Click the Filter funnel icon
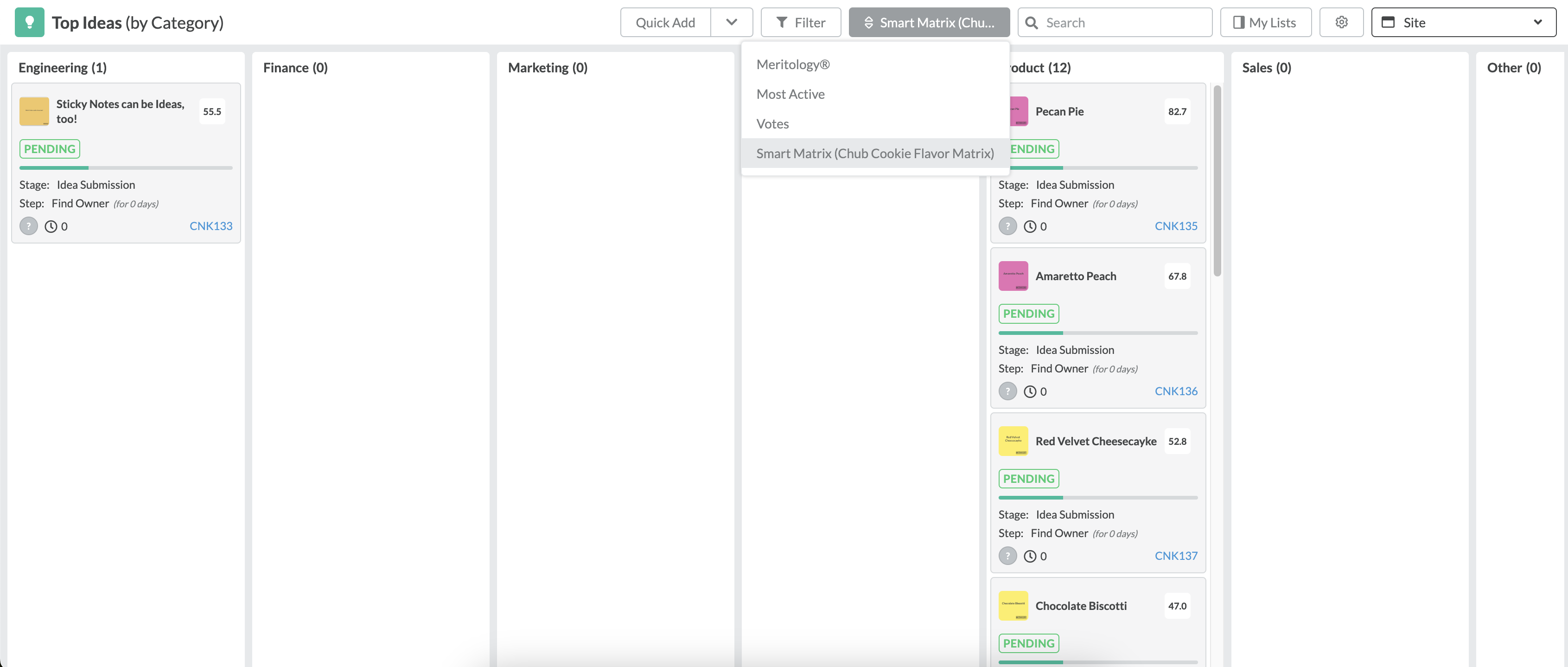This screenshot has width=1568, height=667. [x=782, y=23]
